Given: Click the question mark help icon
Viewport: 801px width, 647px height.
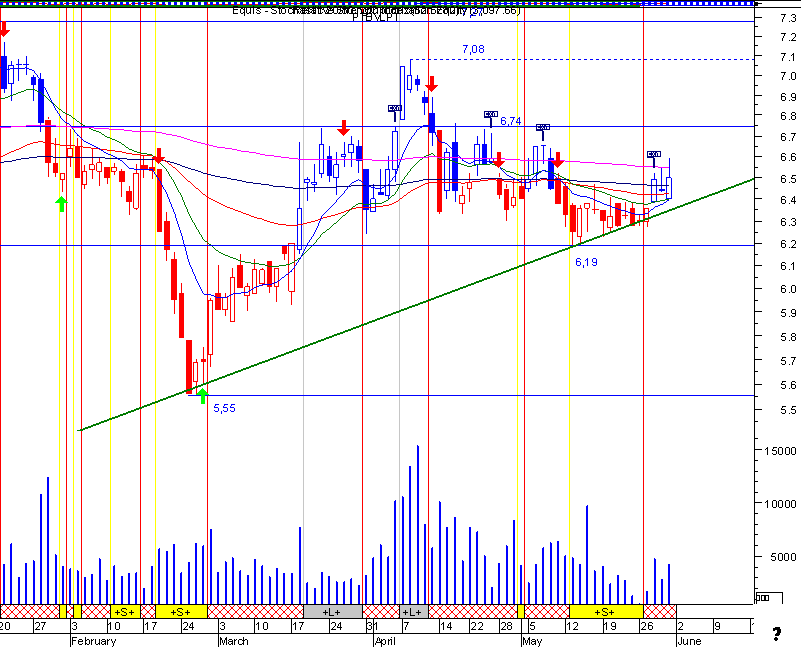Looking at the screenshot, I should [776, 634].
